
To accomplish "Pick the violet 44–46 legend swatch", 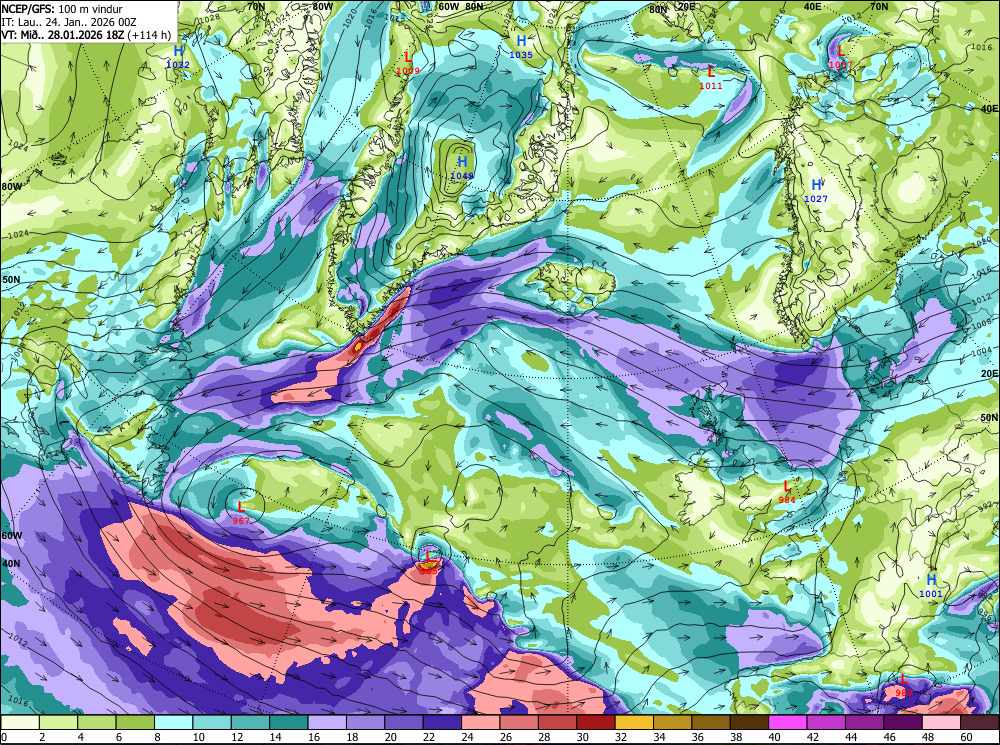I will 864,722.
